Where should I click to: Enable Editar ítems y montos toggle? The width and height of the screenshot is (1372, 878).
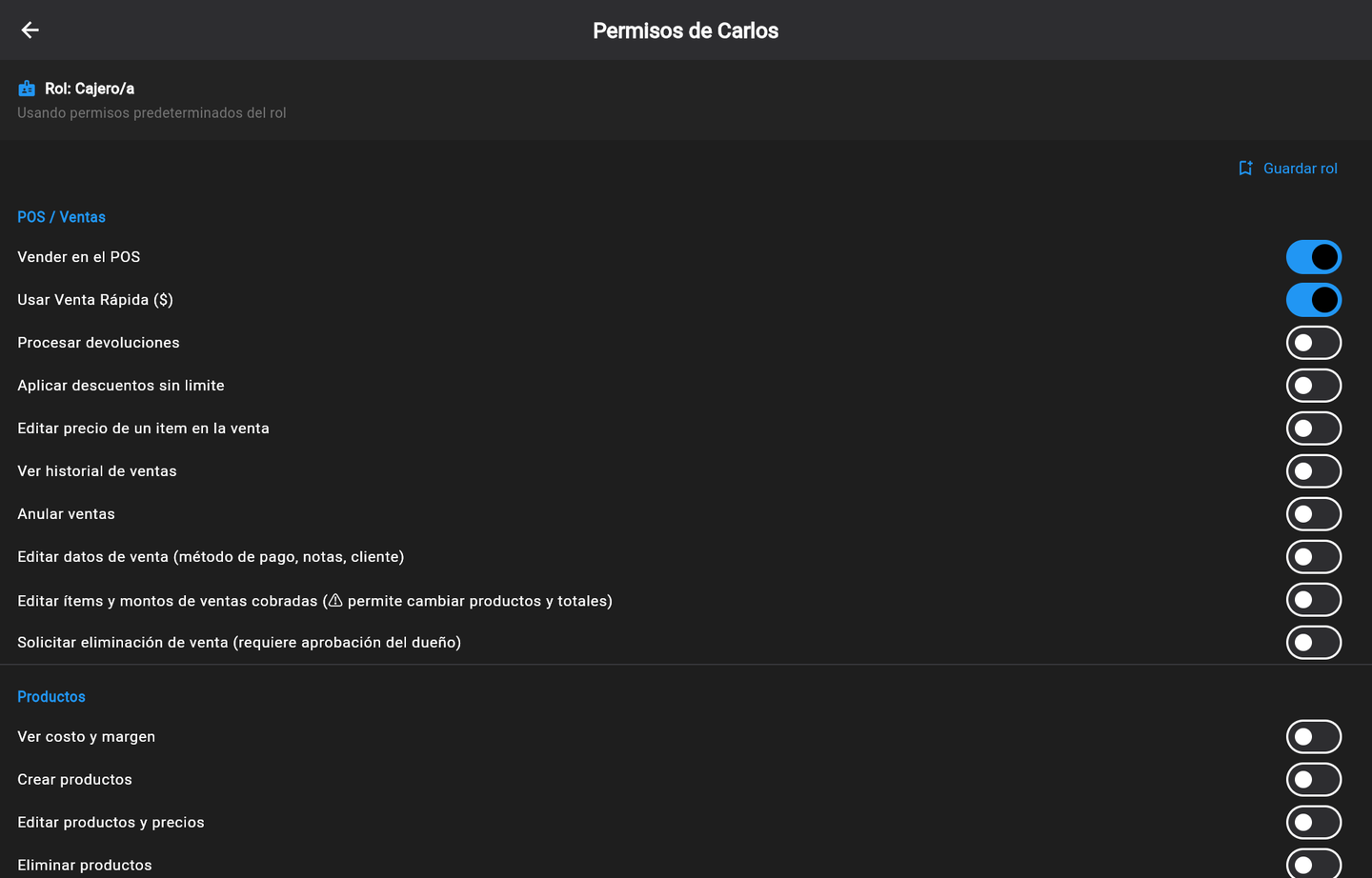1314,600
